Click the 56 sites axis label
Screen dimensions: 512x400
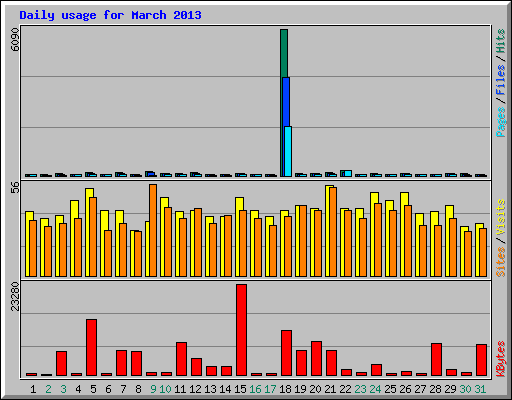coord(15,188)
